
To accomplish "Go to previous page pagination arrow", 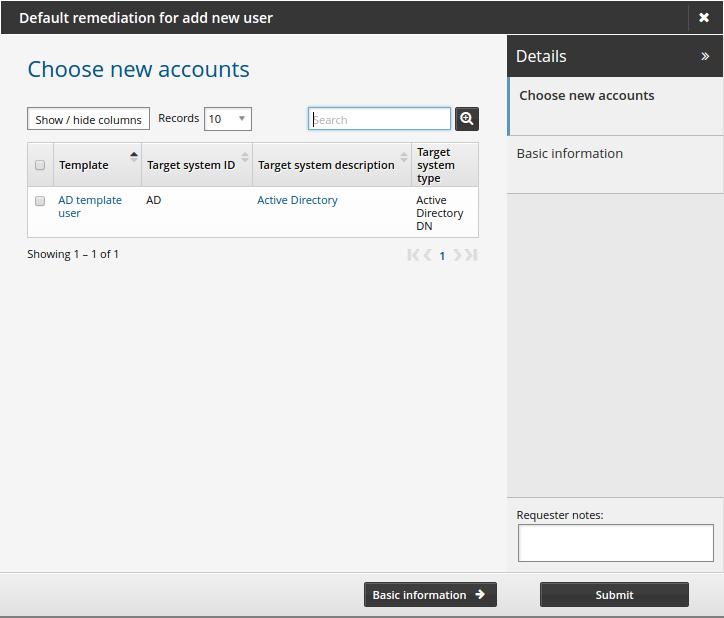I will click(428, 255).
